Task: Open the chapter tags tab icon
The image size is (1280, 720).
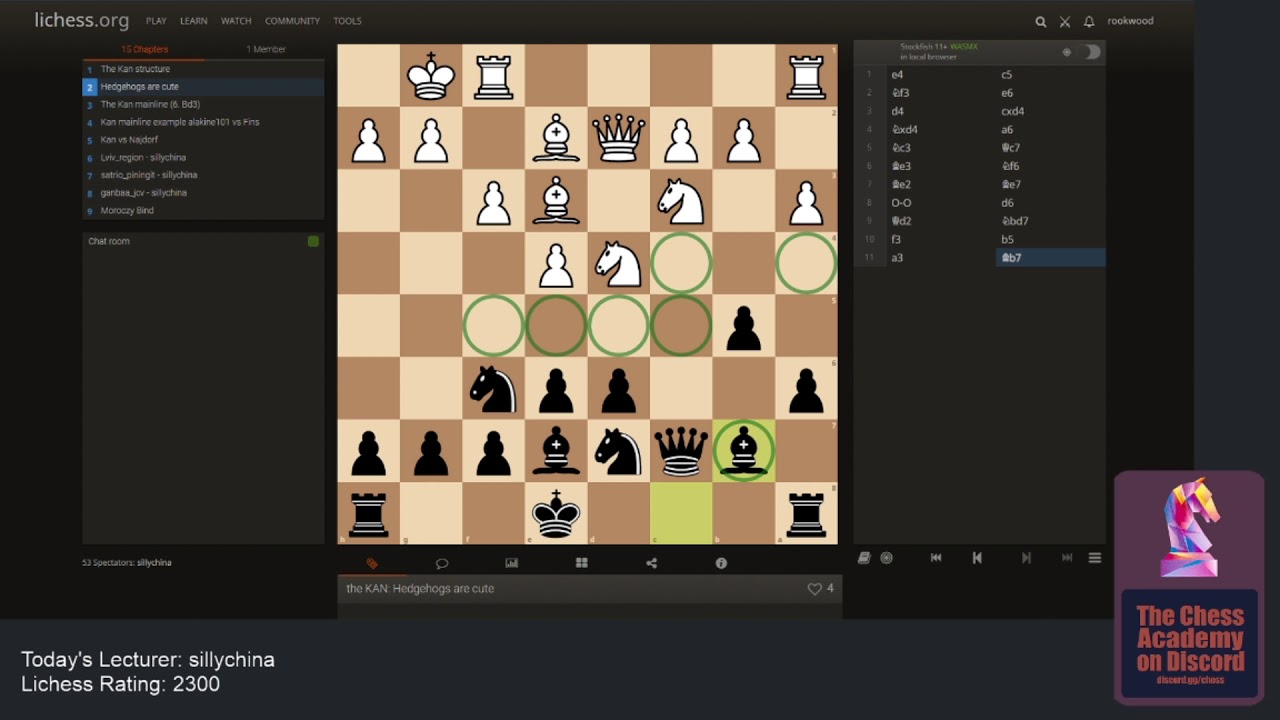Action: (x=372, y=563)
